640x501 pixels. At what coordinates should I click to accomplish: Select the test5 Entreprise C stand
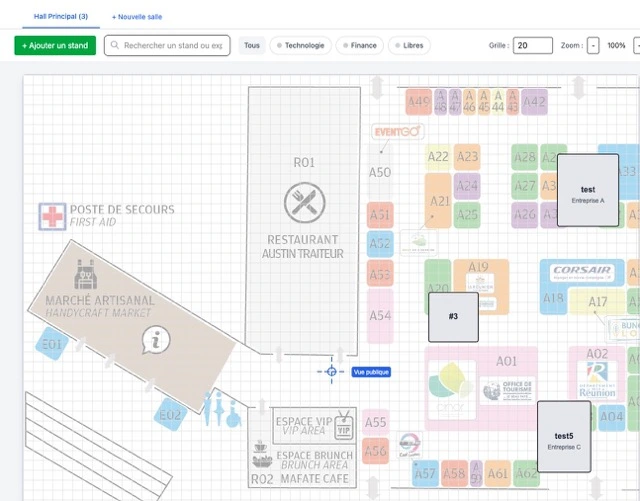(x=564, y=436)
